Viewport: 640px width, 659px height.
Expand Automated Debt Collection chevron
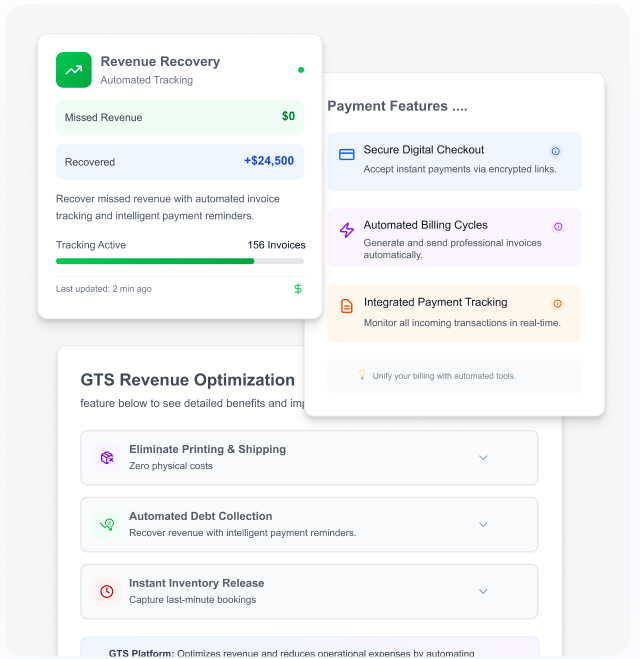(483, 525)
